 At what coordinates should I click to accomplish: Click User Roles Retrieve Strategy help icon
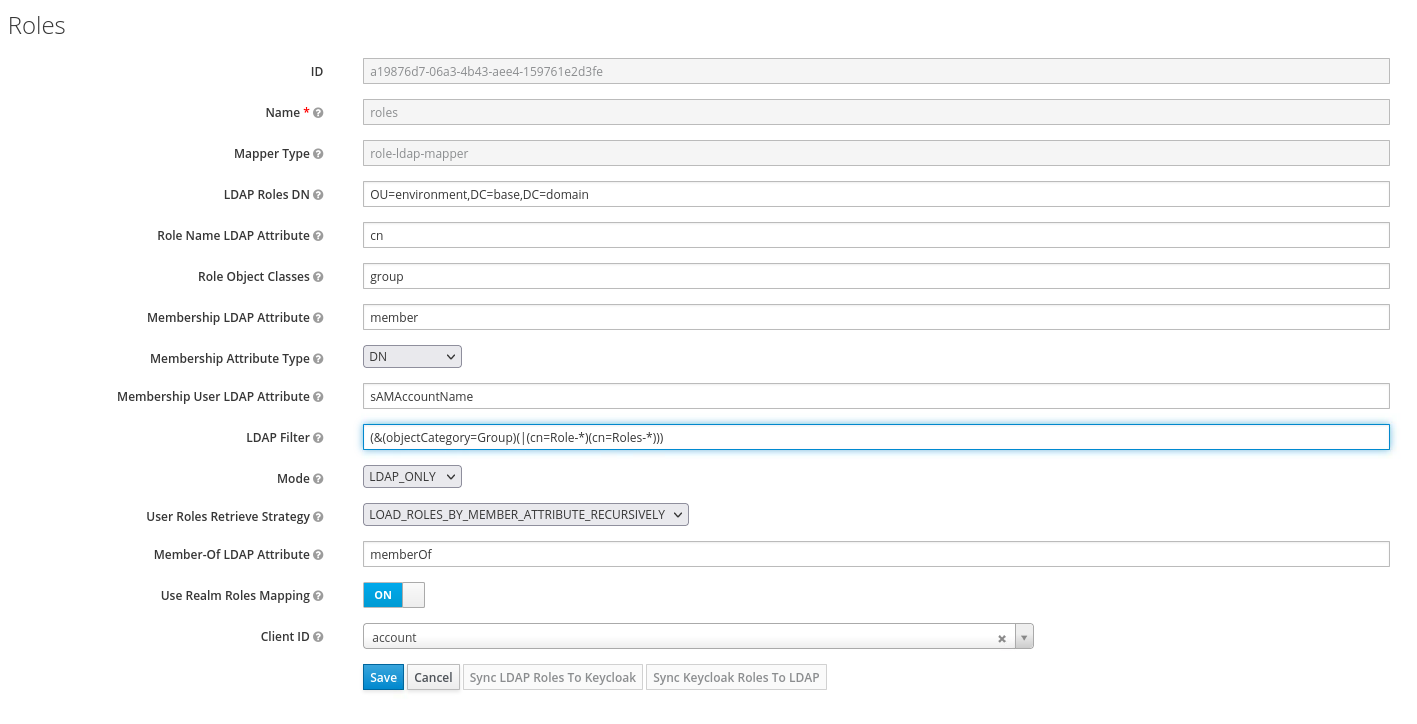click(x=318, y=517)
